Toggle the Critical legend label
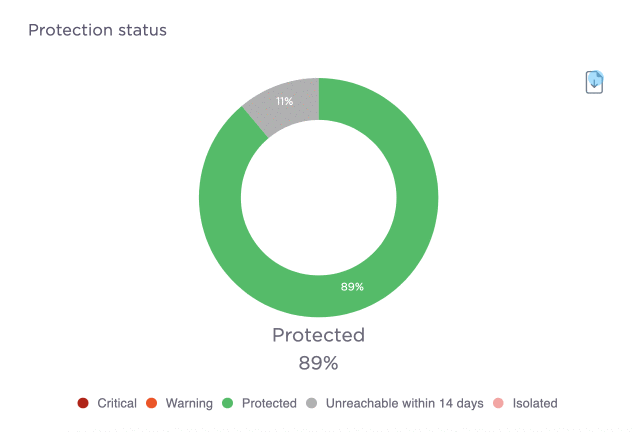 point(117,403)
